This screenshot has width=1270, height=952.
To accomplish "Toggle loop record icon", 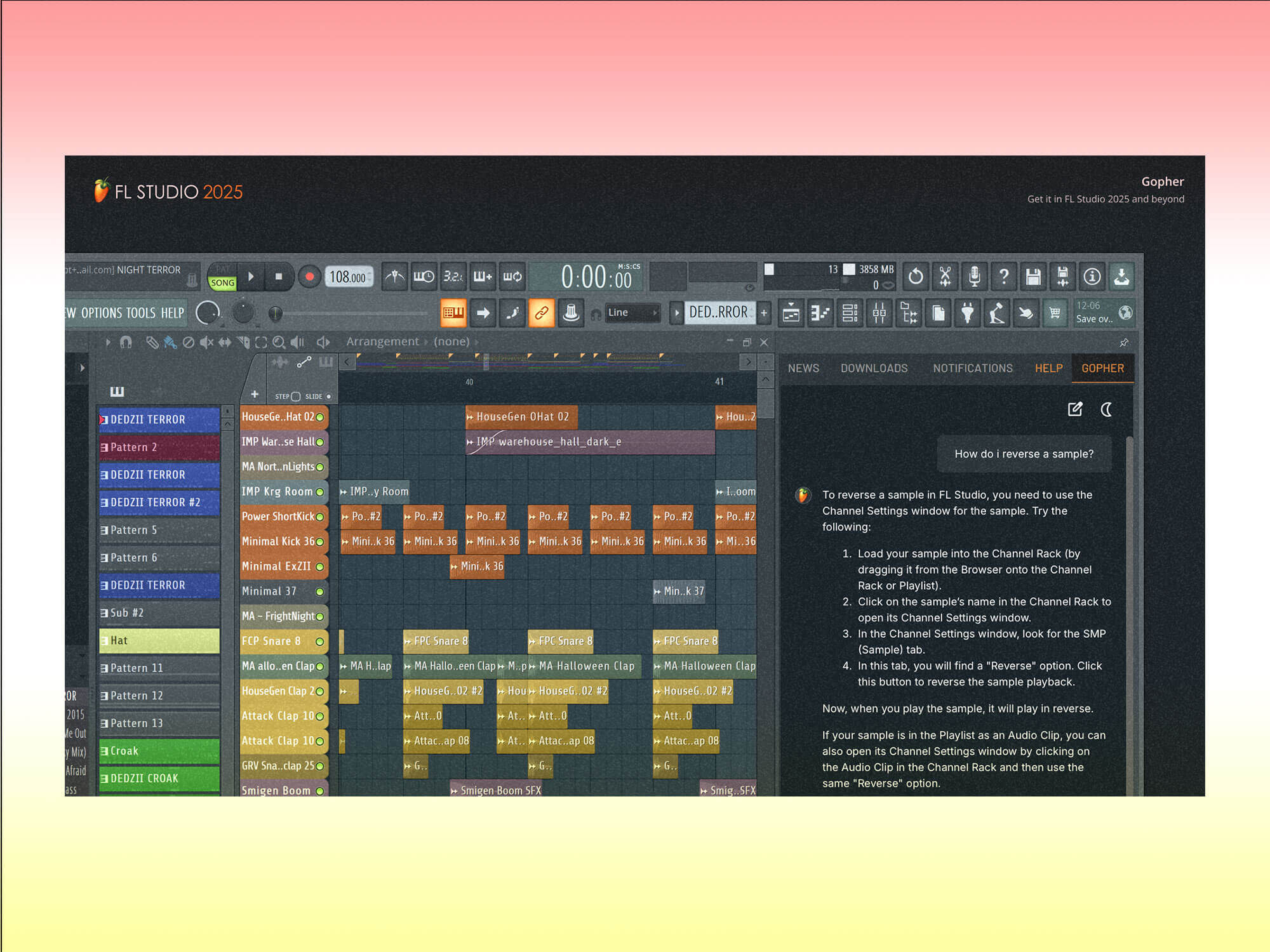I will pos(512,277).
